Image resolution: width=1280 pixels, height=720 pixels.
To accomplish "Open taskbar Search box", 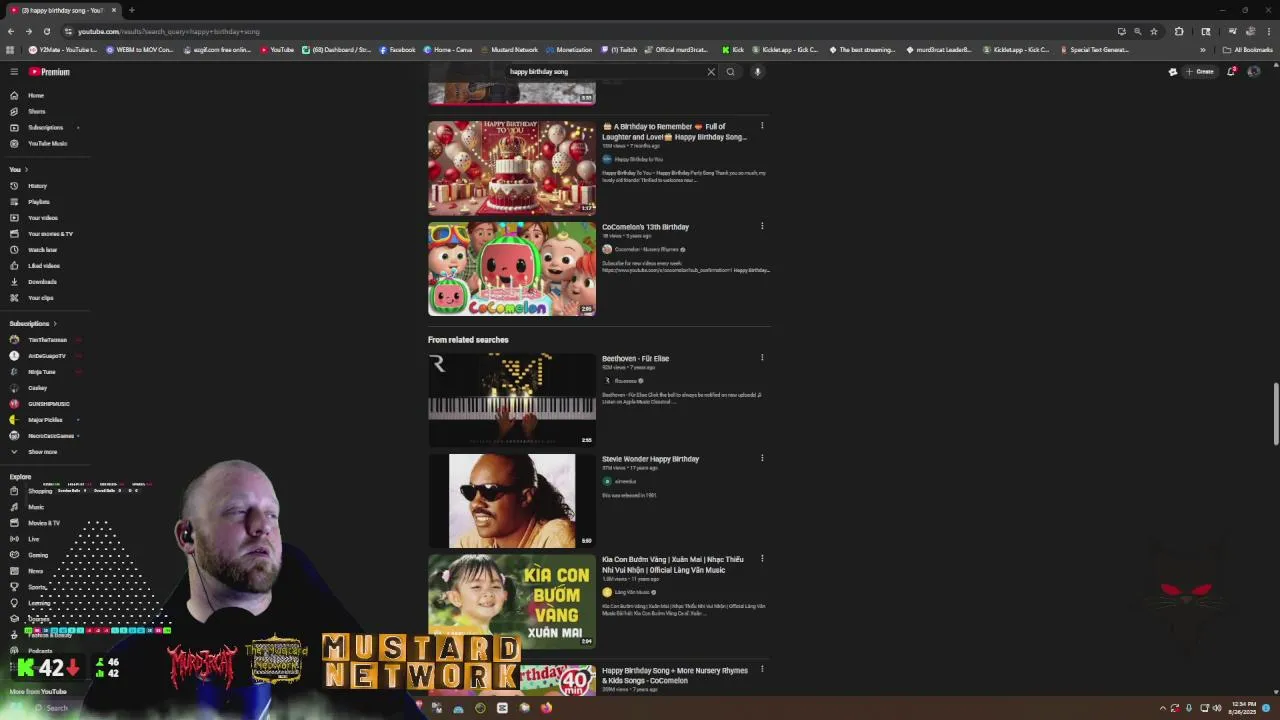I will point(55,708).
